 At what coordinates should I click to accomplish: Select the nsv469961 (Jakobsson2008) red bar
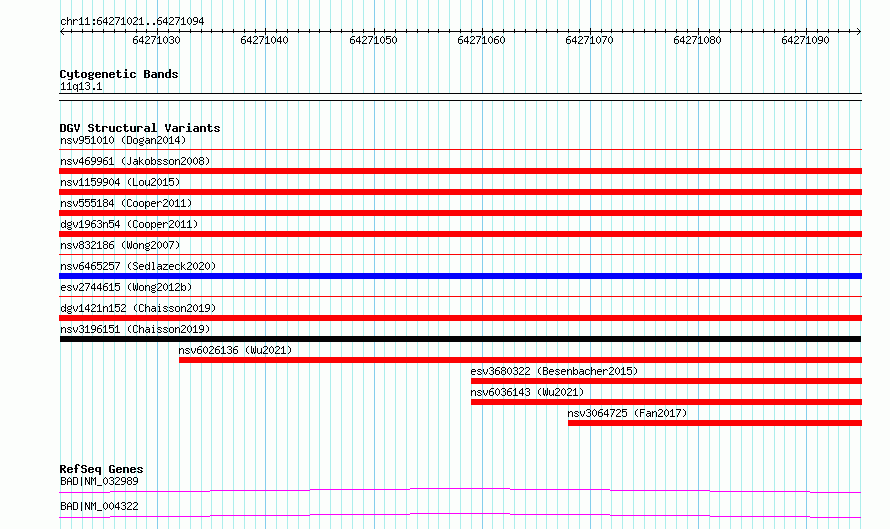(x=460, y=171)
